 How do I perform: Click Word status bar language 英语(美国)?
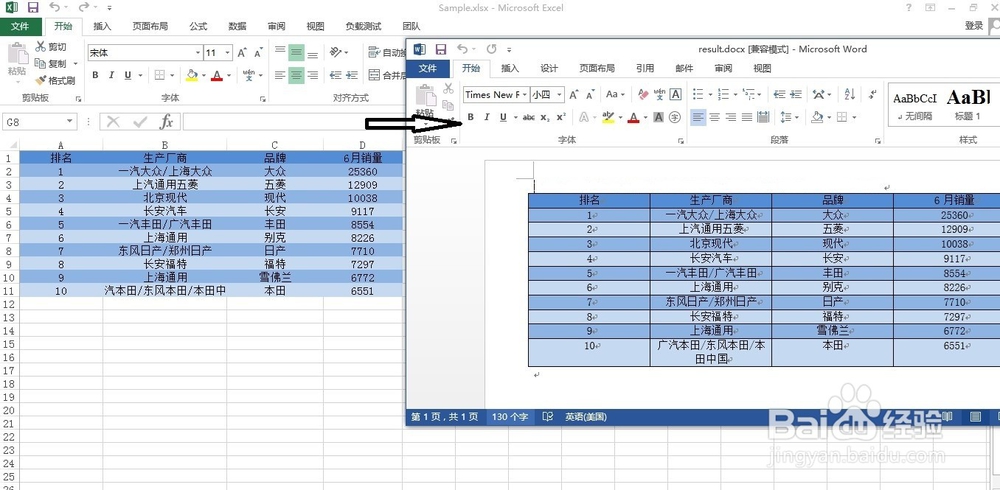(x=585, y=417)
